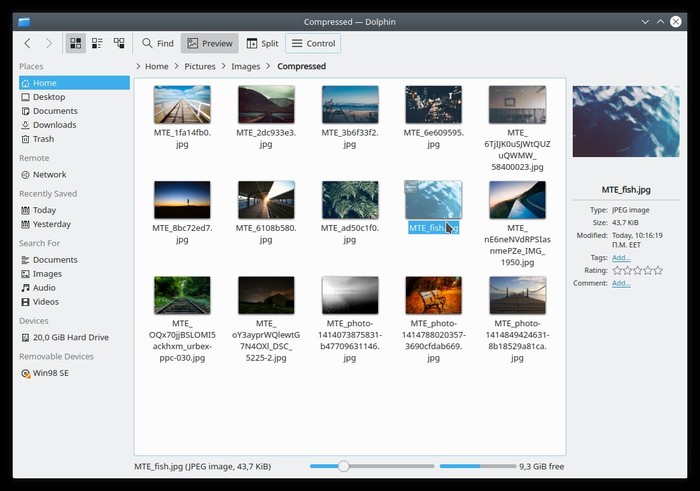Select MTE_photo-1414073875831 grayscale image
700x491 pixels.
tap(350, 295)
